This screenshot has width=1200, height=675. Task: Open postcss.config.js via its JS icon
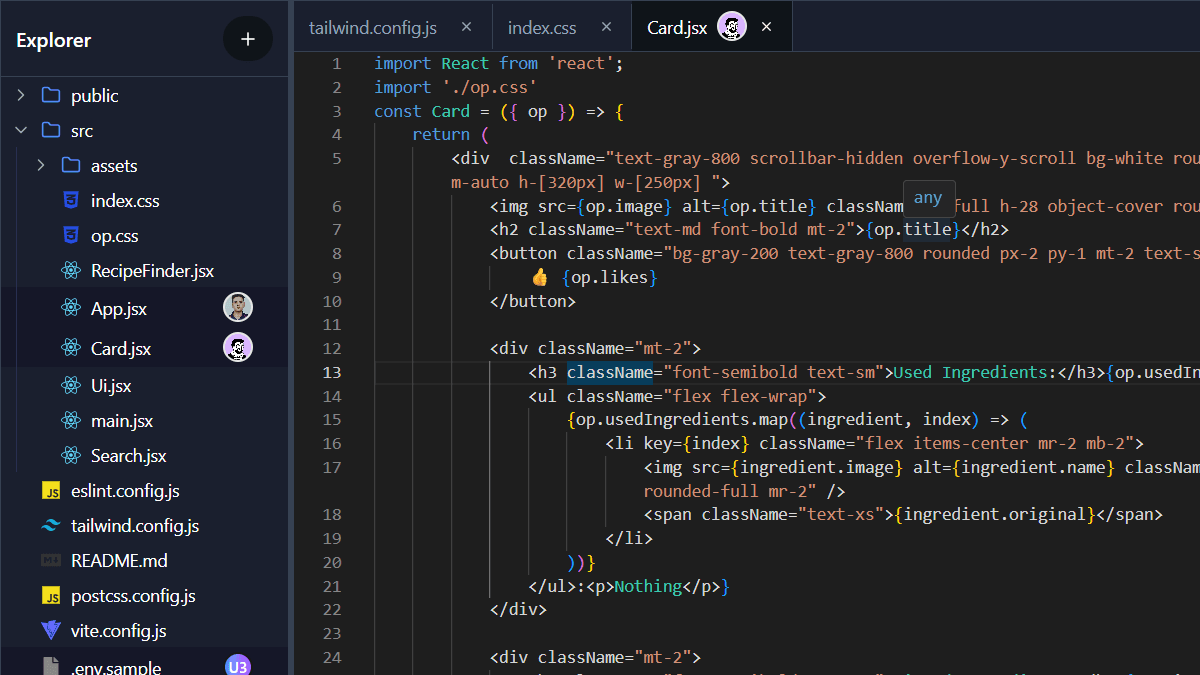pos(50,595)
